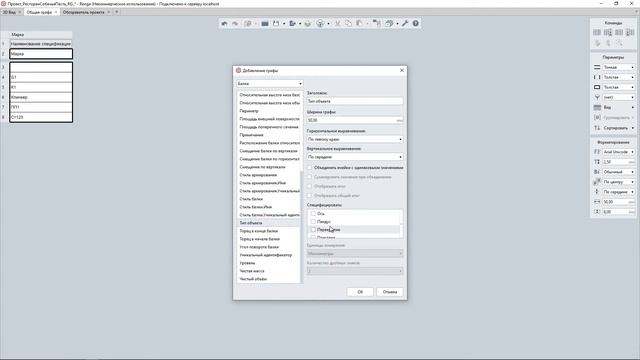The image size is (640, 360).
Task: Close the Добавление графы dialog
Action: click(x=402, y=70)
